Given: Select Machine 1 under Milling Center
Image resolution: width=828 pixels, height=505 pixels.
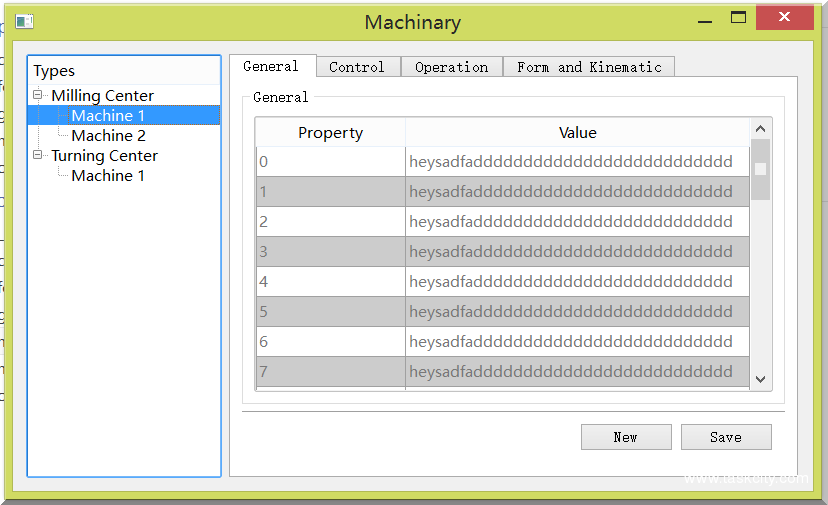Looking at the screenshot, I should (x=108, y=115).
